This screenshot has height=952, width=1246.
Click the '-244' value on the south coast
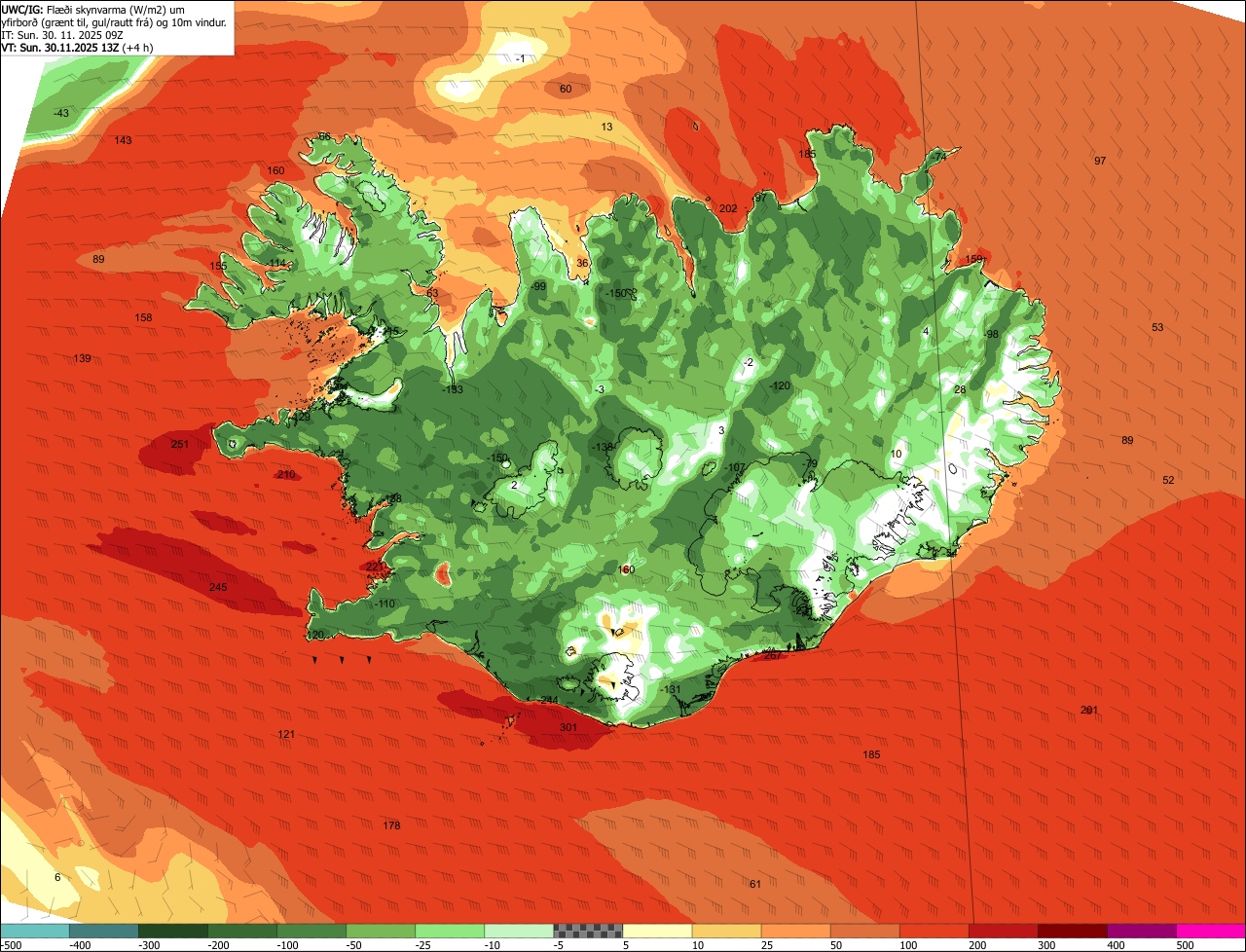pyautogui.click(x=547, y=700)
